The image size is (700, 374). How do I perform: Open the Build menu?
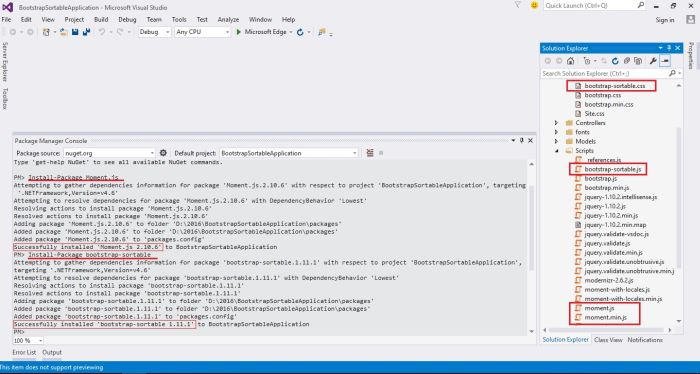(x=101, y=20)
